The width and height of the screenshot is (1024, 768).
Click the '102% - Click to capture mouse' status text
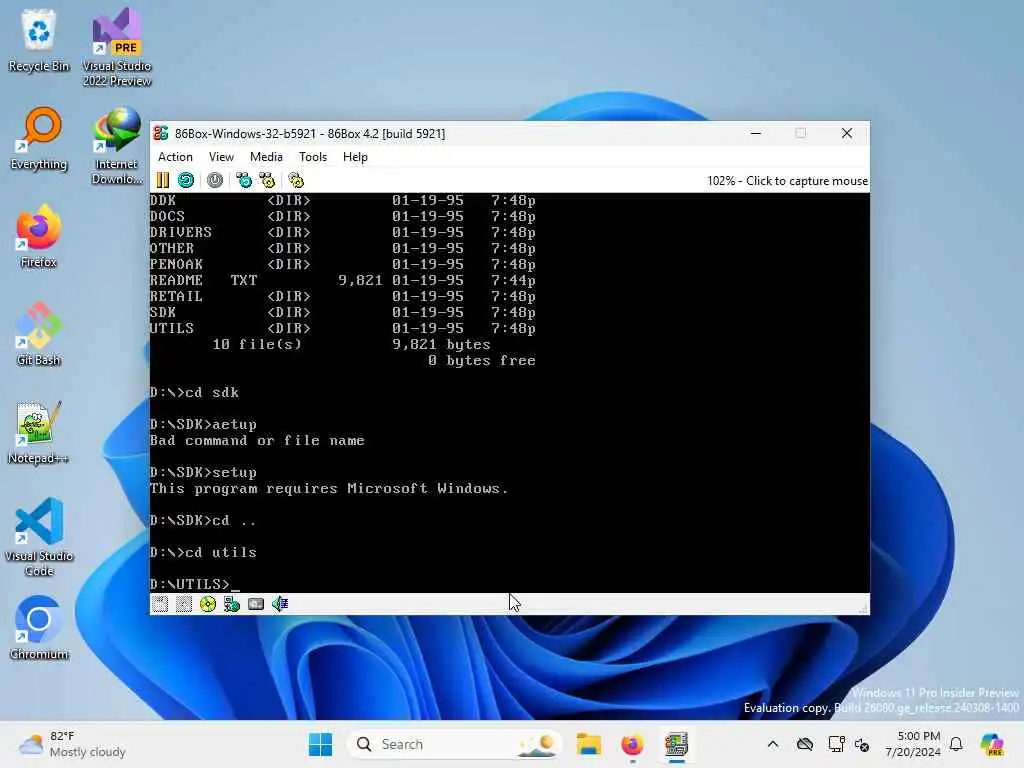(787, 181)
